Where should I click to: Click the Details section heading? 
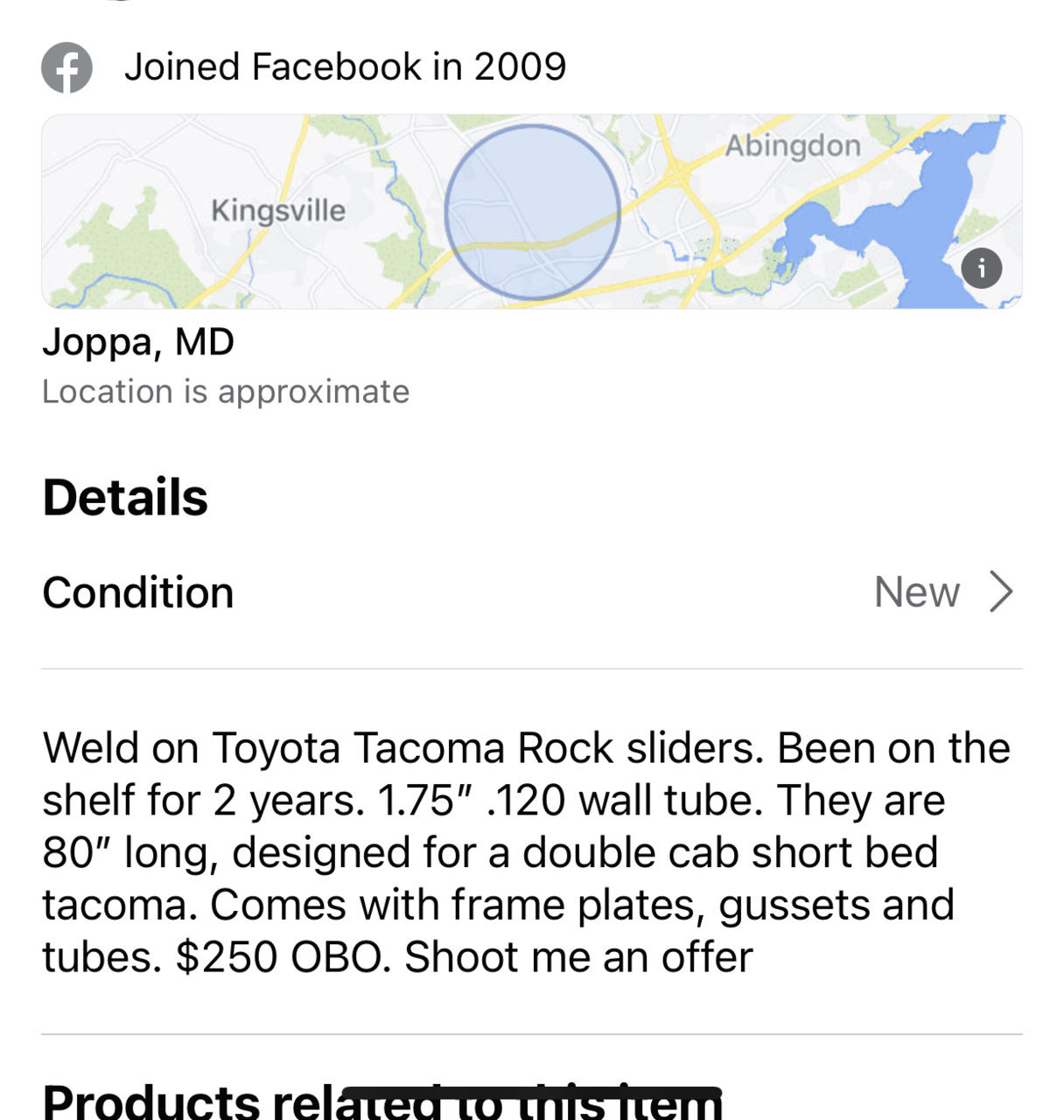point(125,498)
